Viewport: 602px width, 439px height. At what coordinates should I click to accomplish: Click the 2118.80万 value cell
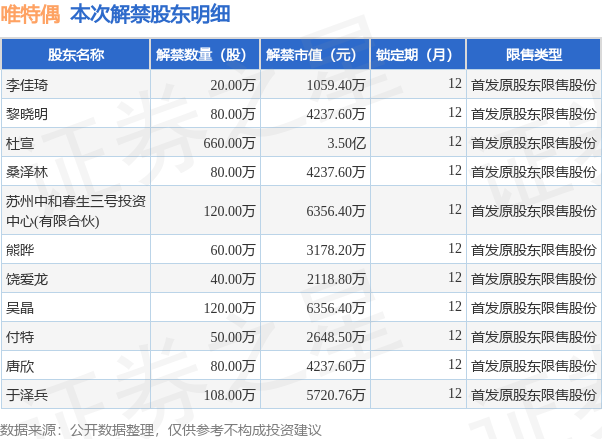pos(315,279)
